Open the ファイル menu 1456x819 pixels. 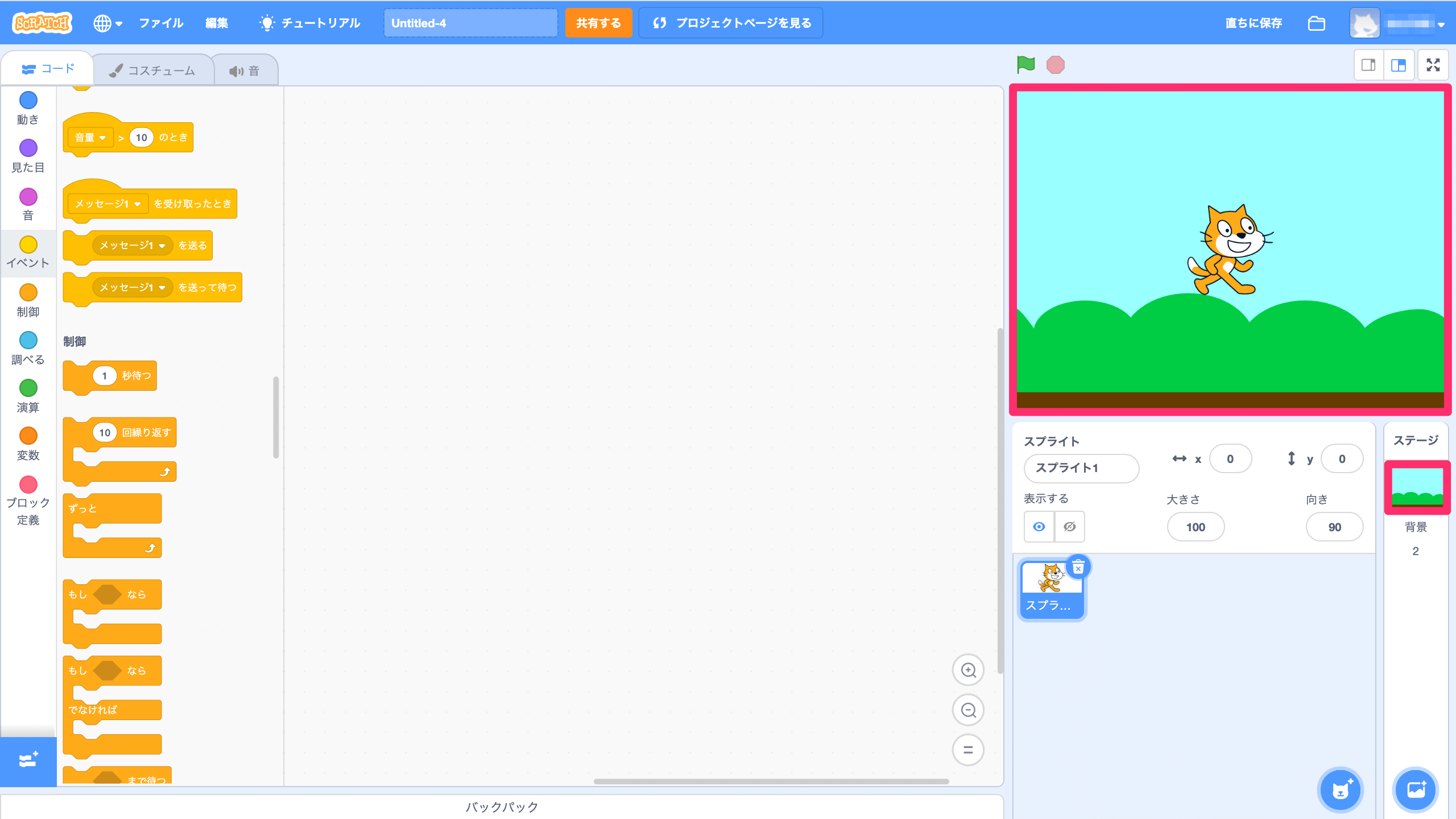(x=161, y=23)
